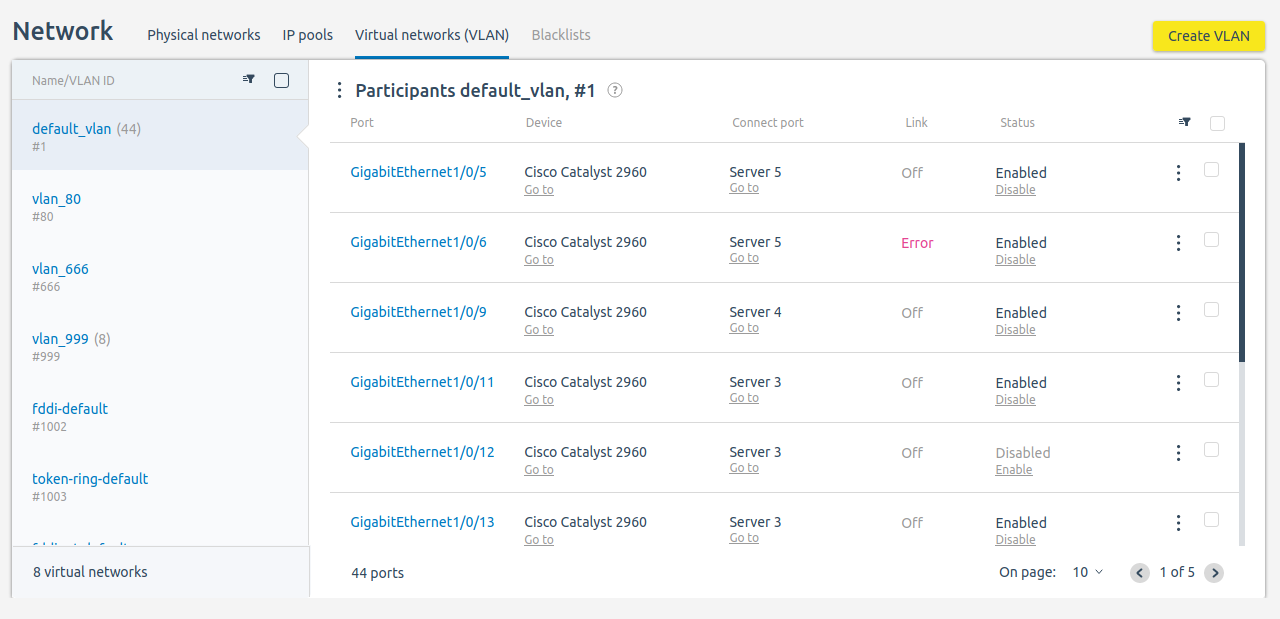The image size is (1280, 619).
Task: Click the 8 virtual networks count text
Action: [90, 572]
